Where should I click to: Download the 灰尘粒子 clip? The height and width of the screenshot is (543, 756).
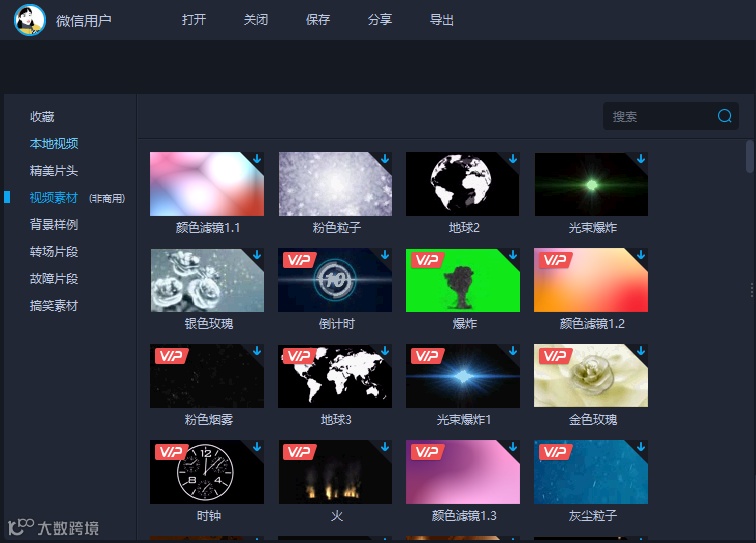(x=641, y=447)
